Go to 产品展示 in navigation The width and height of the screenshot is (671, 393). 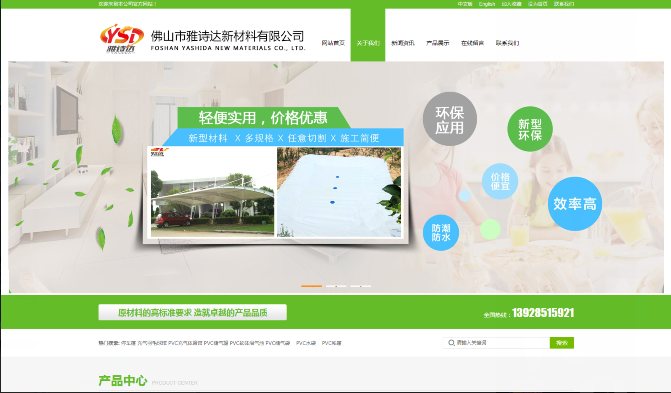(437, 43)
